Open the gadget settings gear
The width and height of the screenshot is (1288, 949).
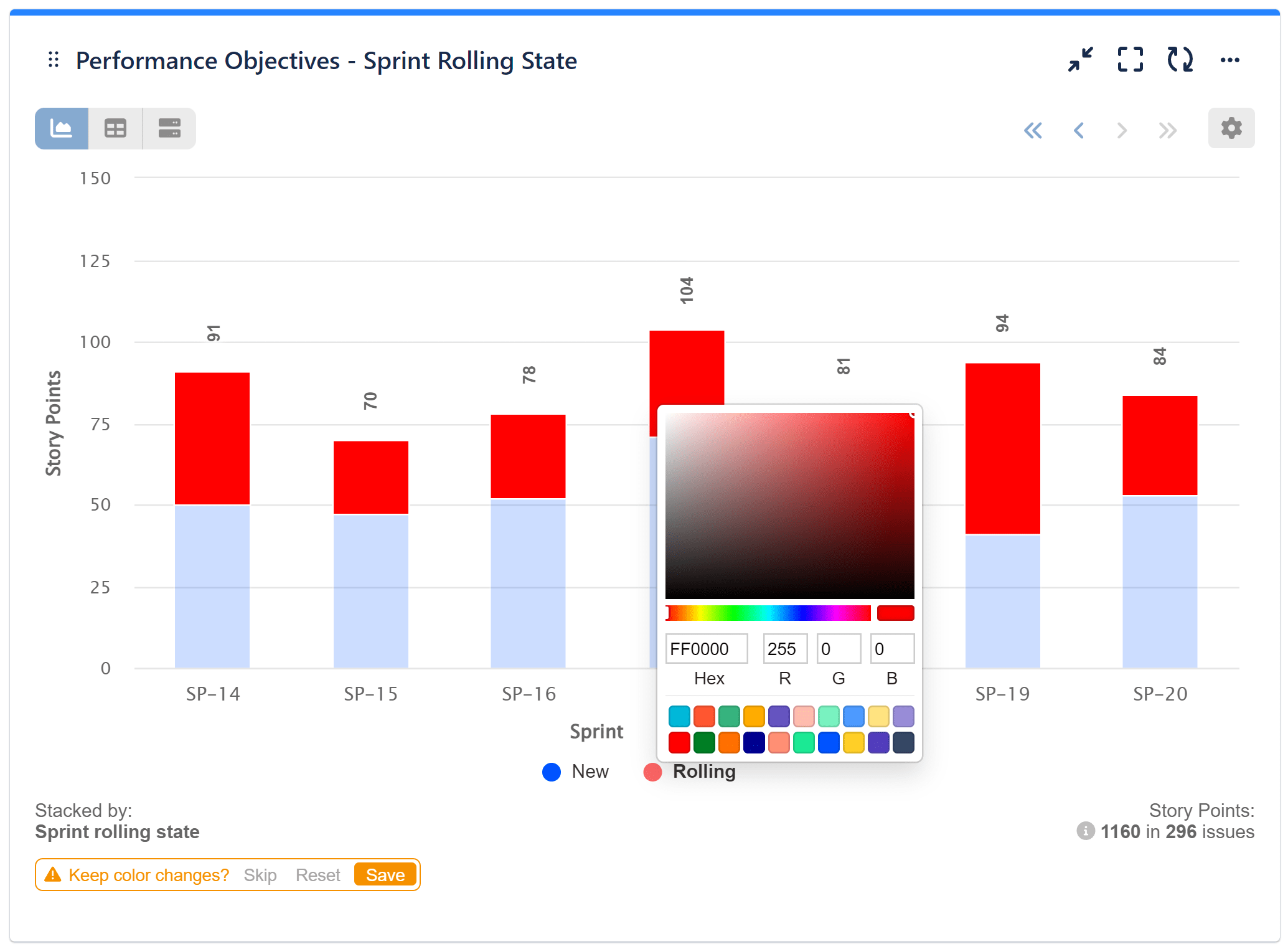click(x=1231, y=128)
